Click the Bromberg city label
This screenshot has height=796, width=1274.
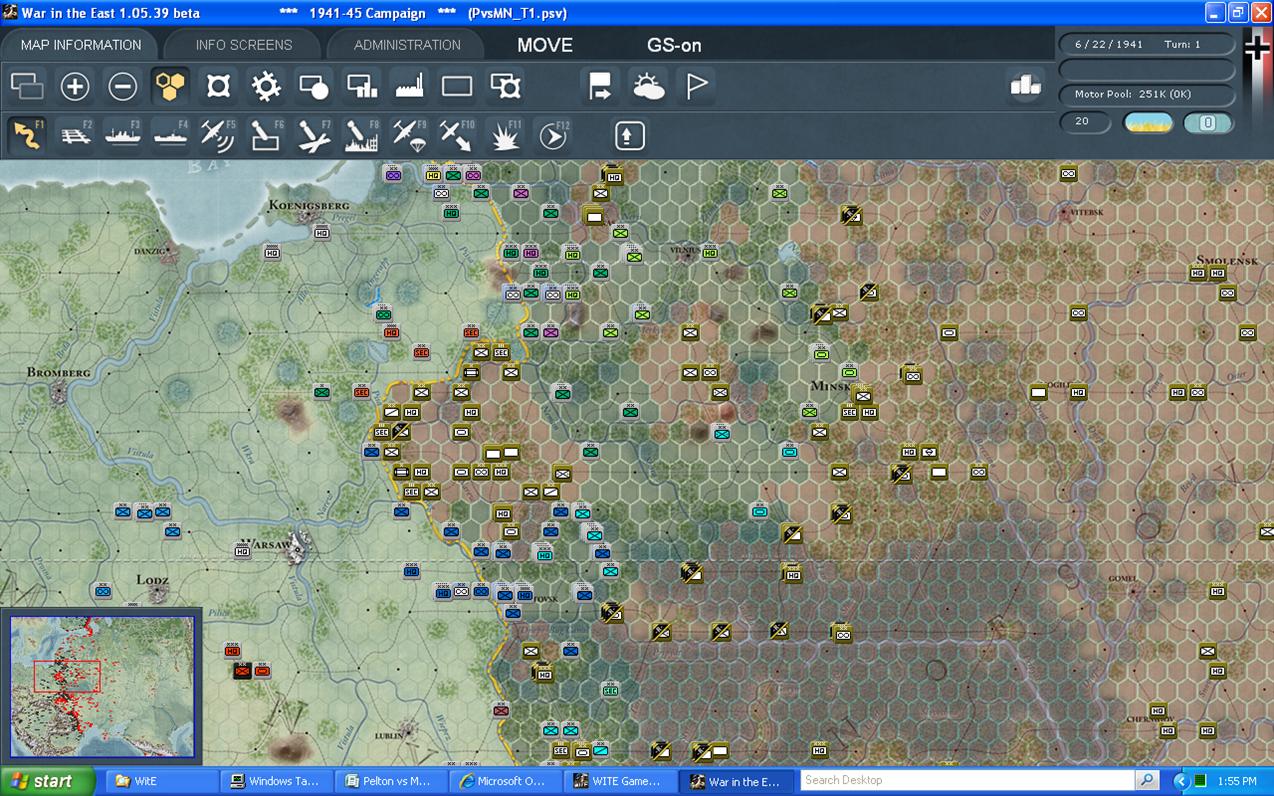pyautogui.click(x=59, y=372)
